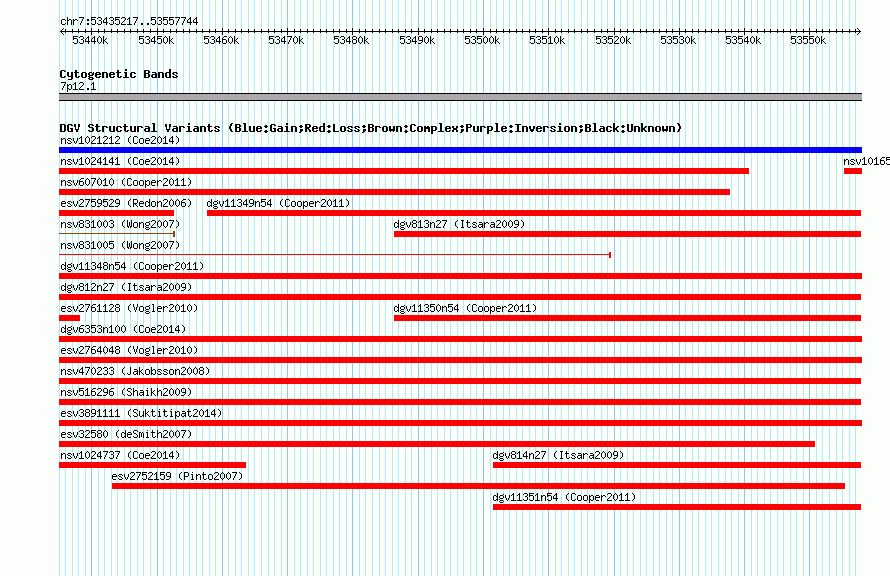Open dgv813n27 (Itsara2009) variant label
Viewport: 890px width, 576px height.
point(459,224)
